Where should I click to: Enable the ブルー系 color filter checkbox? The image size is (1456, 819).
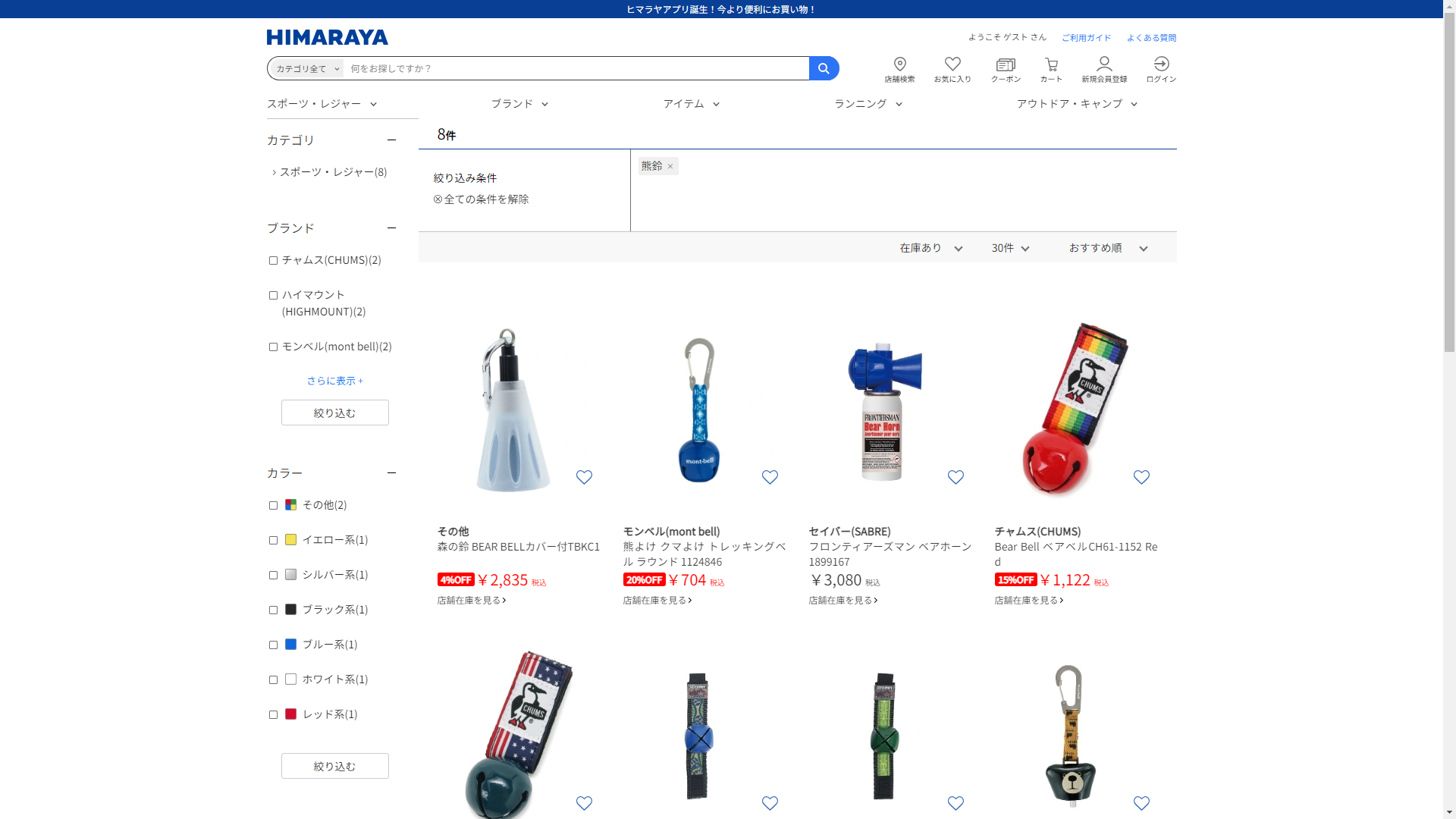tap(273, 645)
